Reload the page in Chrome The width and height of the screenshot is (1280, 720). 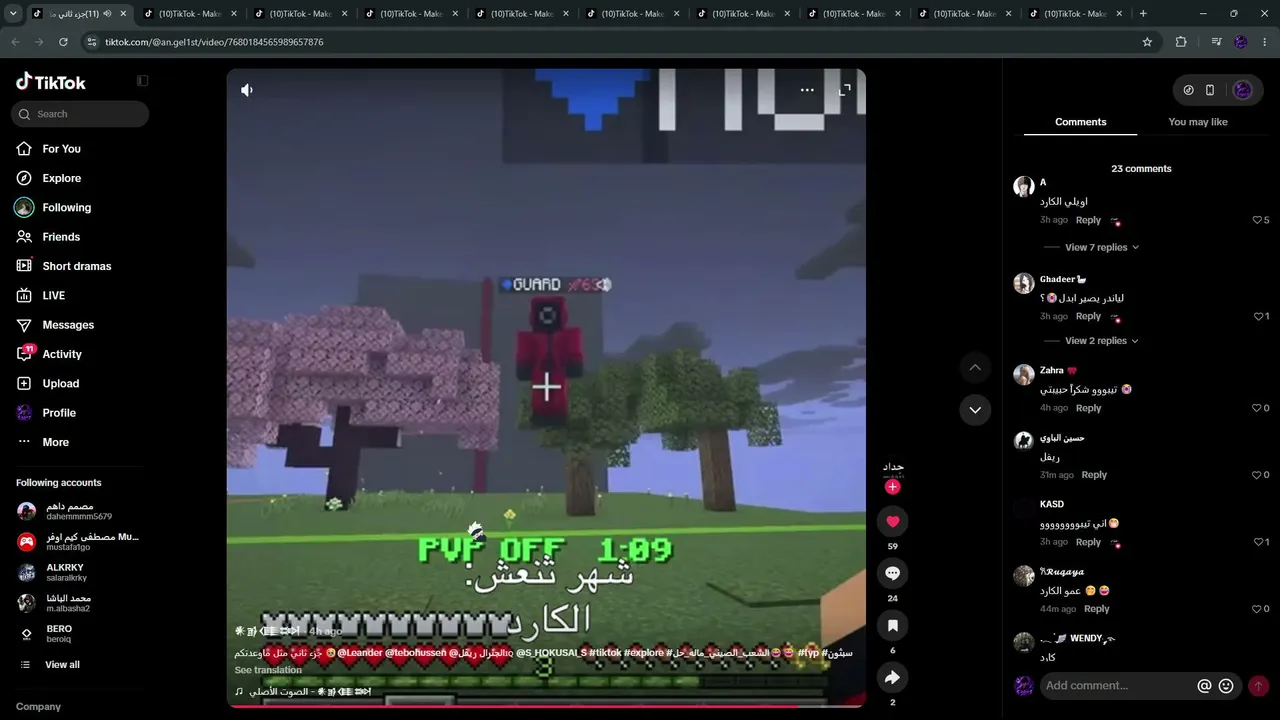[63, 42]
